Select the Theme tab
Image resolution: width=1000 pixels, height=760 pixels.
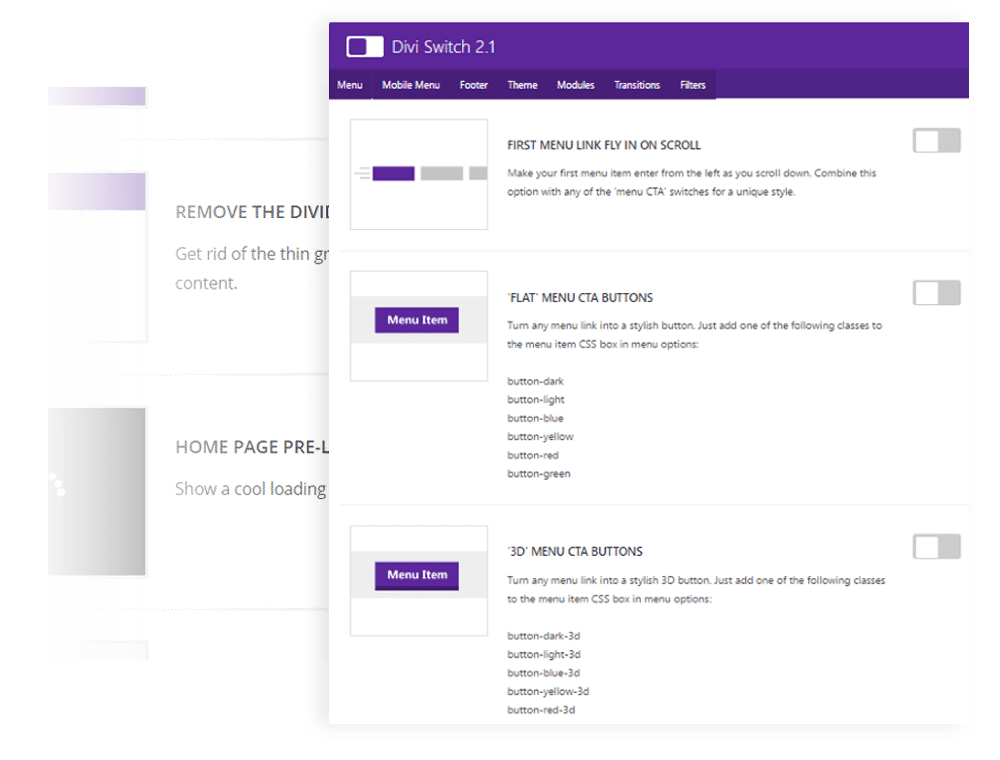point(522,85)
